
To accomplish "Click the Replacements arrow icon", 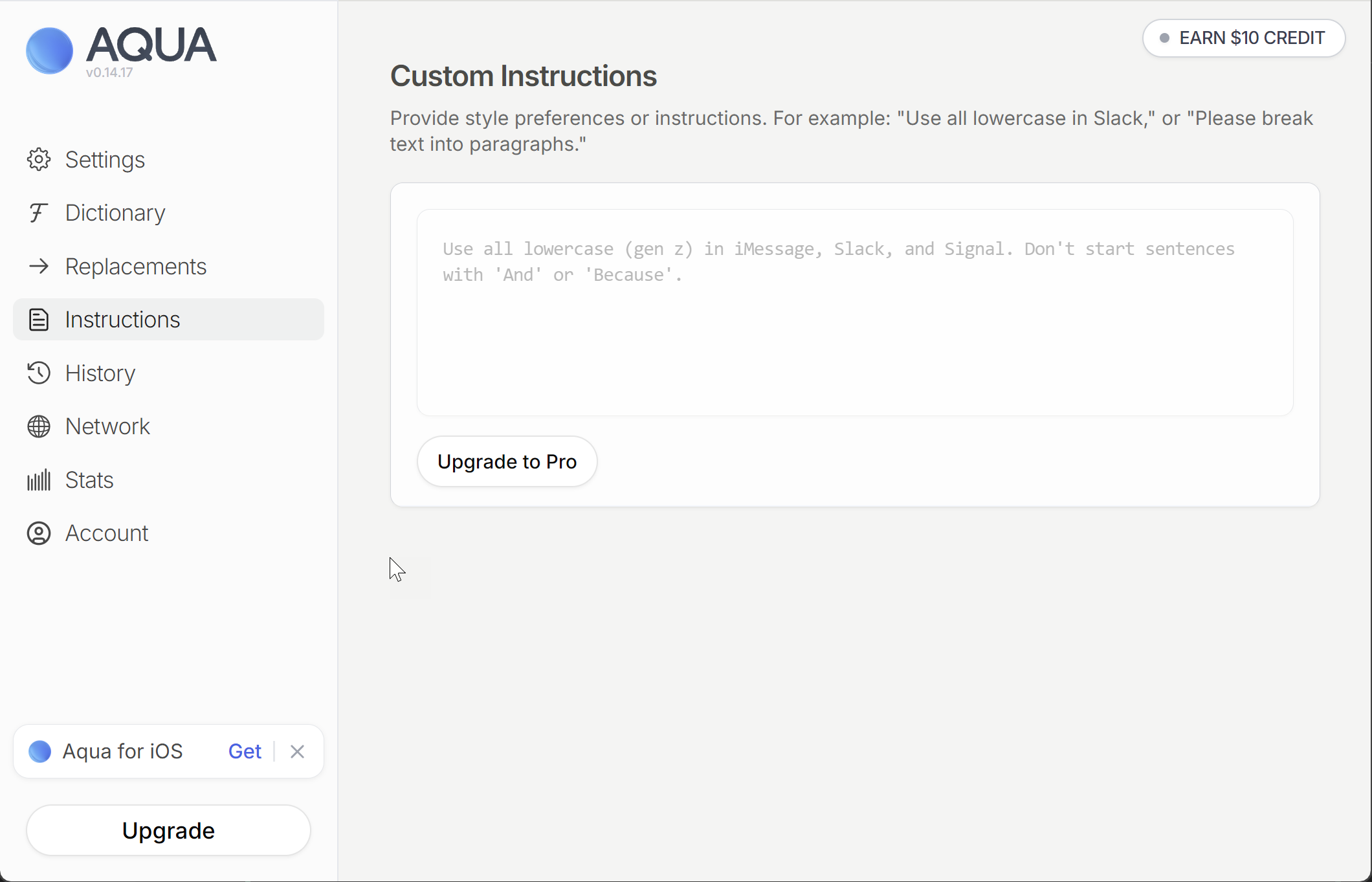I will (x=39, y=266).
